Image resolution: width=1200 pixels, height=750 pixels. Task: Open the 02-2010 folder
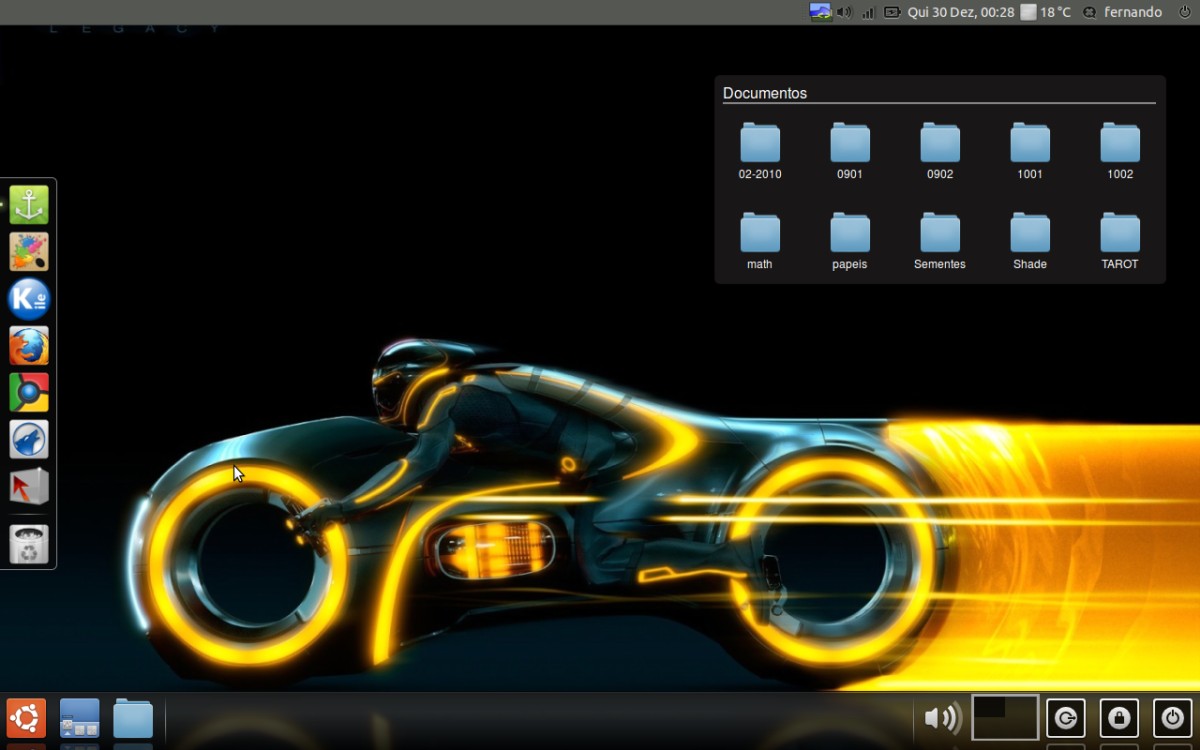click(760, 151)
